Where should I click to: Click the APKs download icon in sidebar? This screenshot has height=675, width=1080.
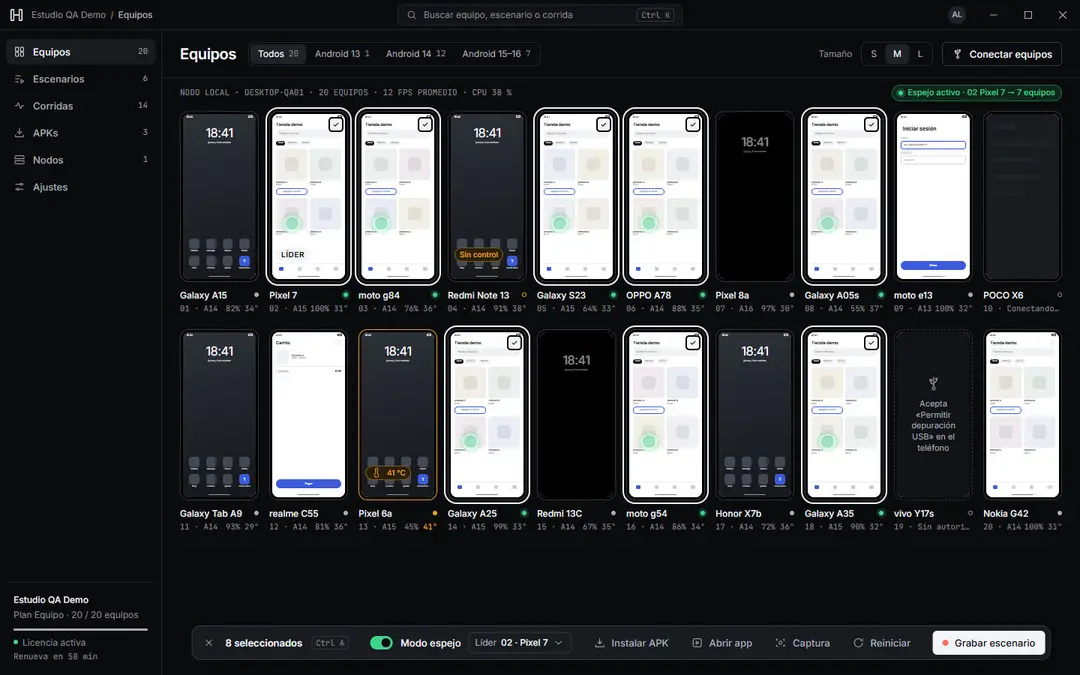pos(19,133)
